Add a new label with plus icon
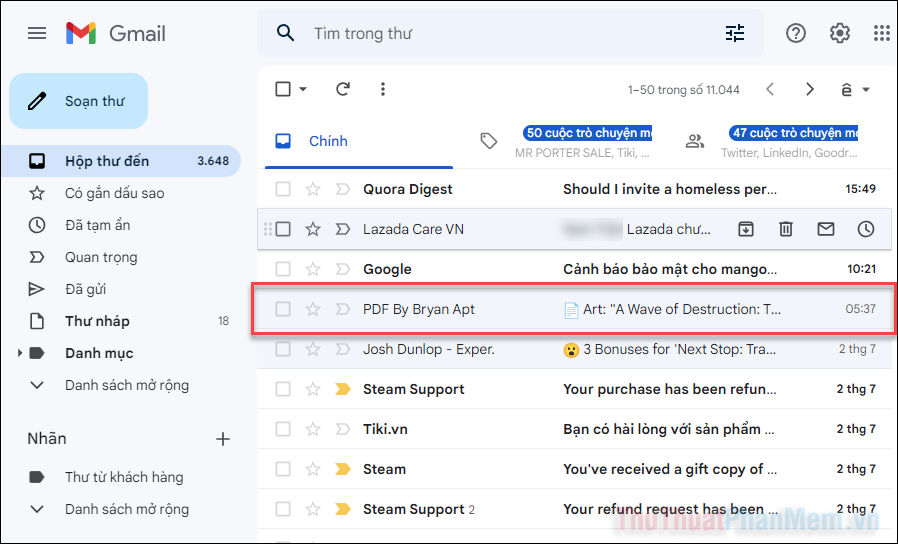The image size is (898, 544). tap(223, 439)
